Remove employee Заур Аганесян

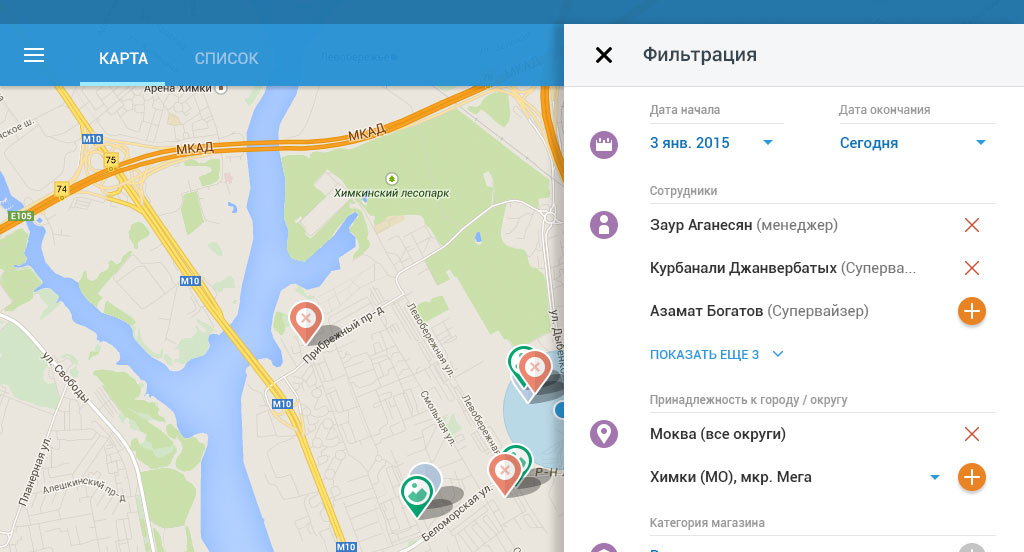tap(972, 225)
